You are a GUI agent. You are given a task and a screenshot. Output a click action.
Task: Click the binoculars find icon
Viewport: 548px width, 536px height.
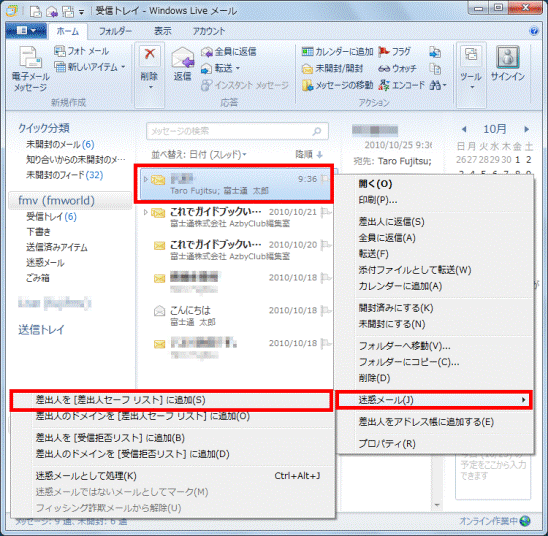point(435,85)
